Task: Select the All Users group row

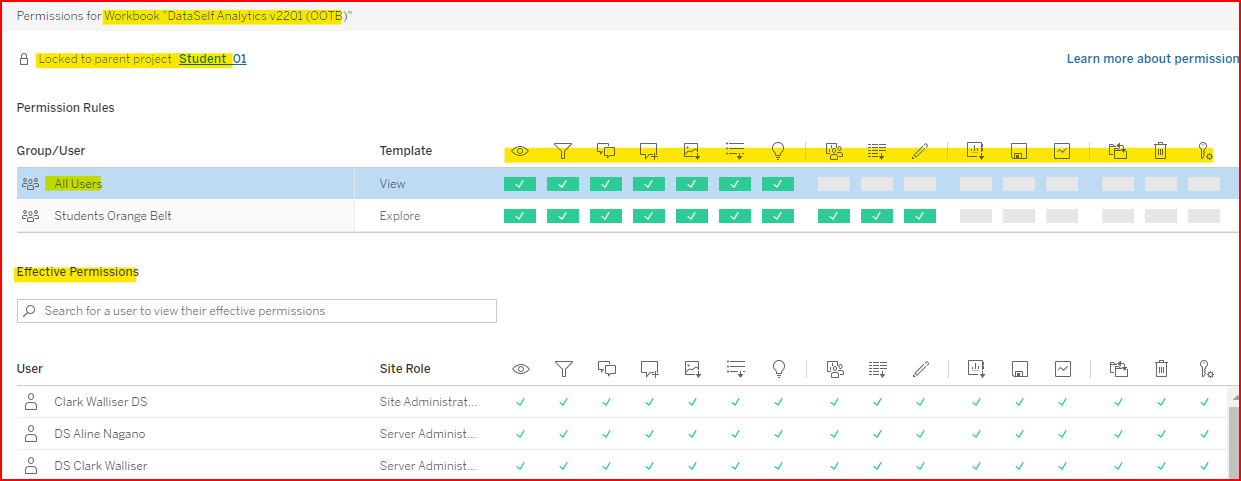Action: (78, 184)
